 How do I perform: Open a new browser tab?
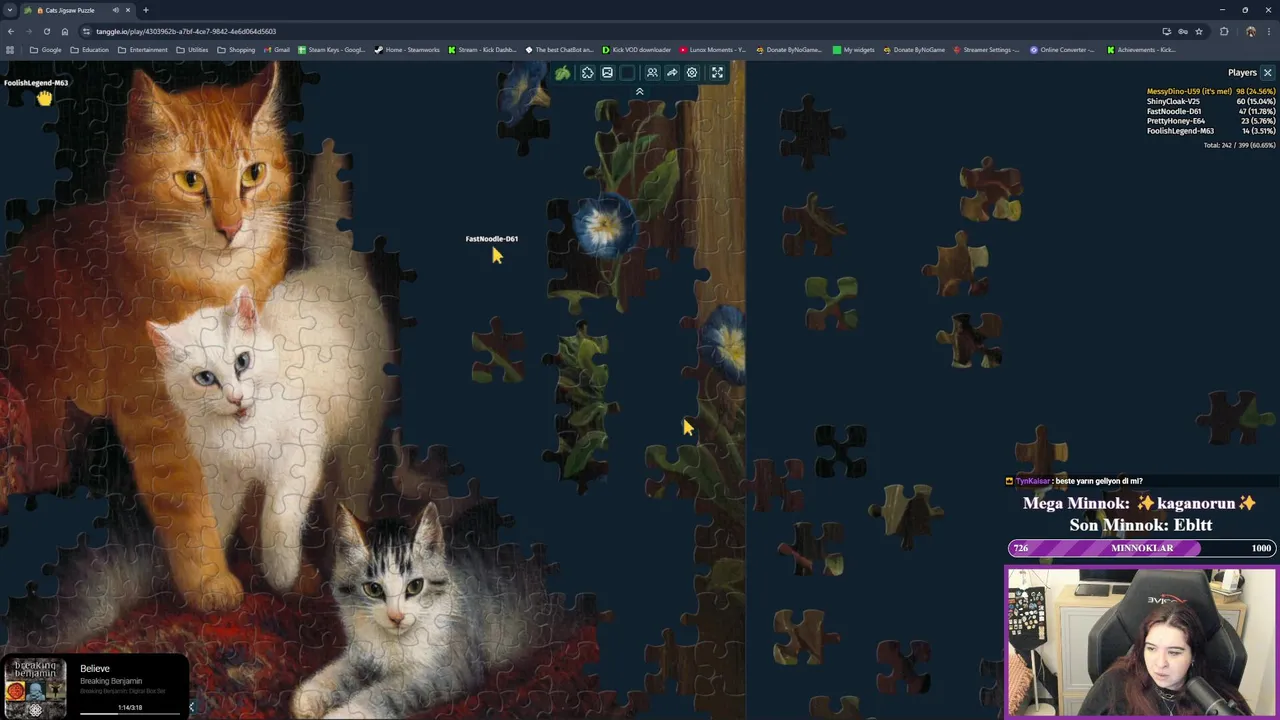click(146, 10)
